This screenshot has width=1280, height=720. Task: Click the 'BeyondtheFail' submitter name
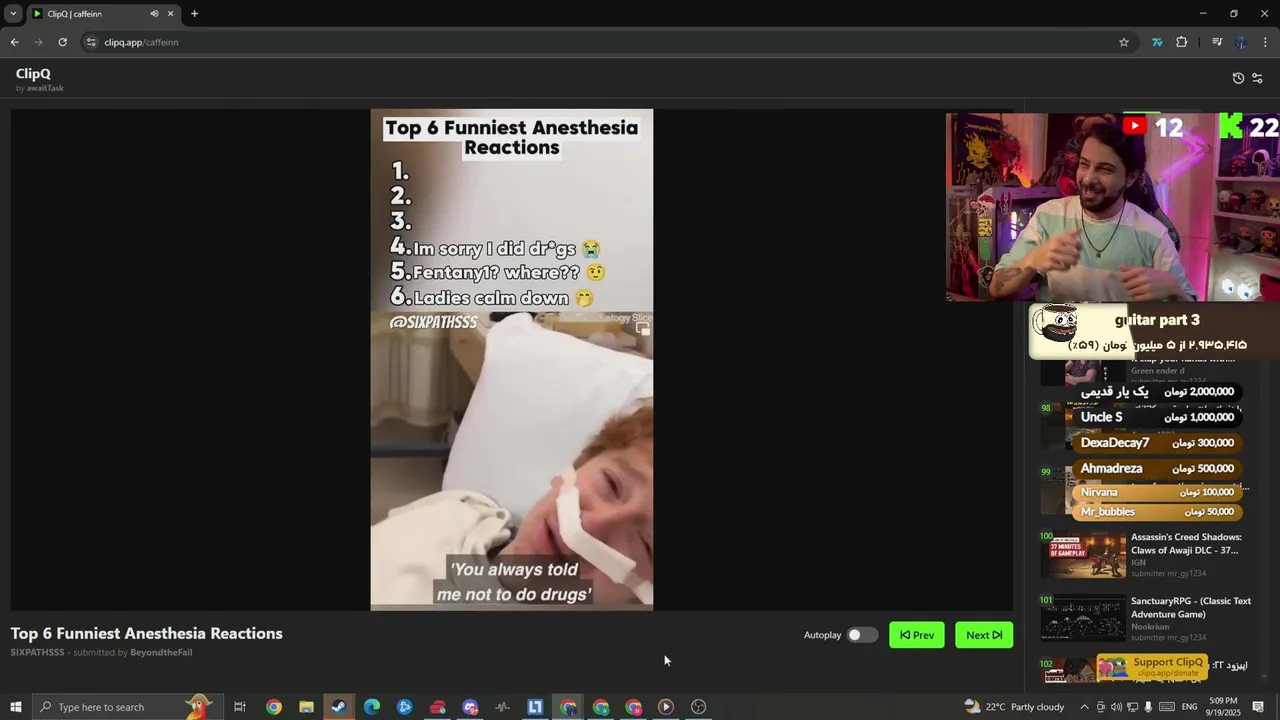[x=161, y=653]
